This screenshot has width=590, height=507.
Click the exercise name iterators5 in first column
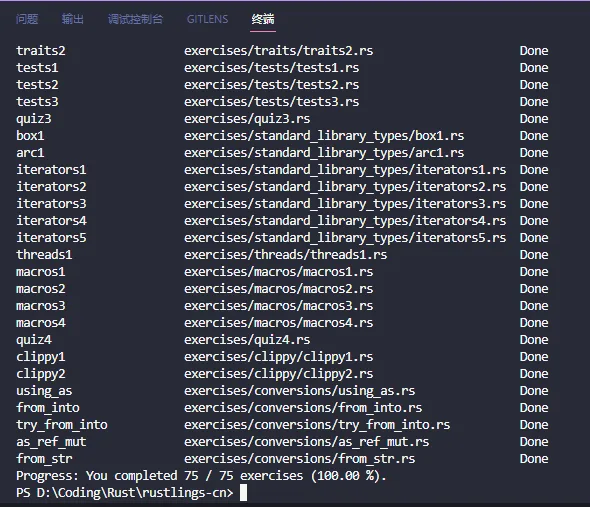pyautogui.click(x=51, y=238)
